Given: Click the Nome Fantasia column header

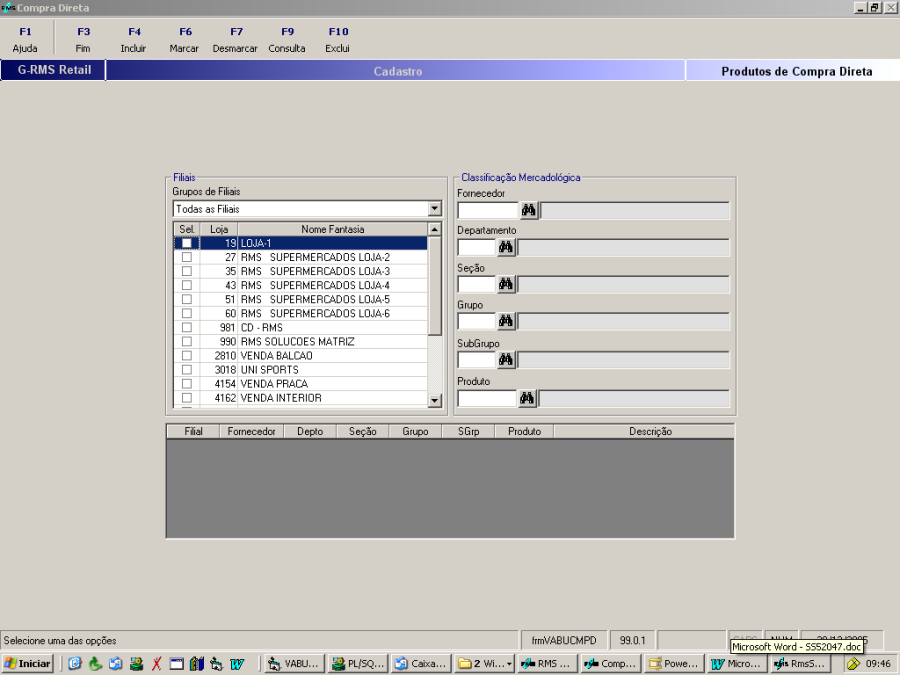Looking at the screenshot, I should pyautogui.click(x=333, y=229).
